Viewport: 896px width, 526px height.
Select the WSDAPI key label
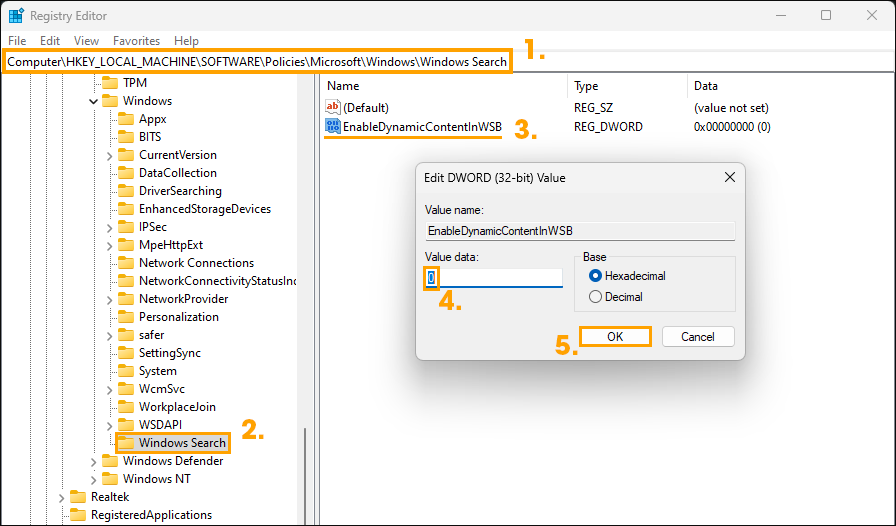pos(161,425)
